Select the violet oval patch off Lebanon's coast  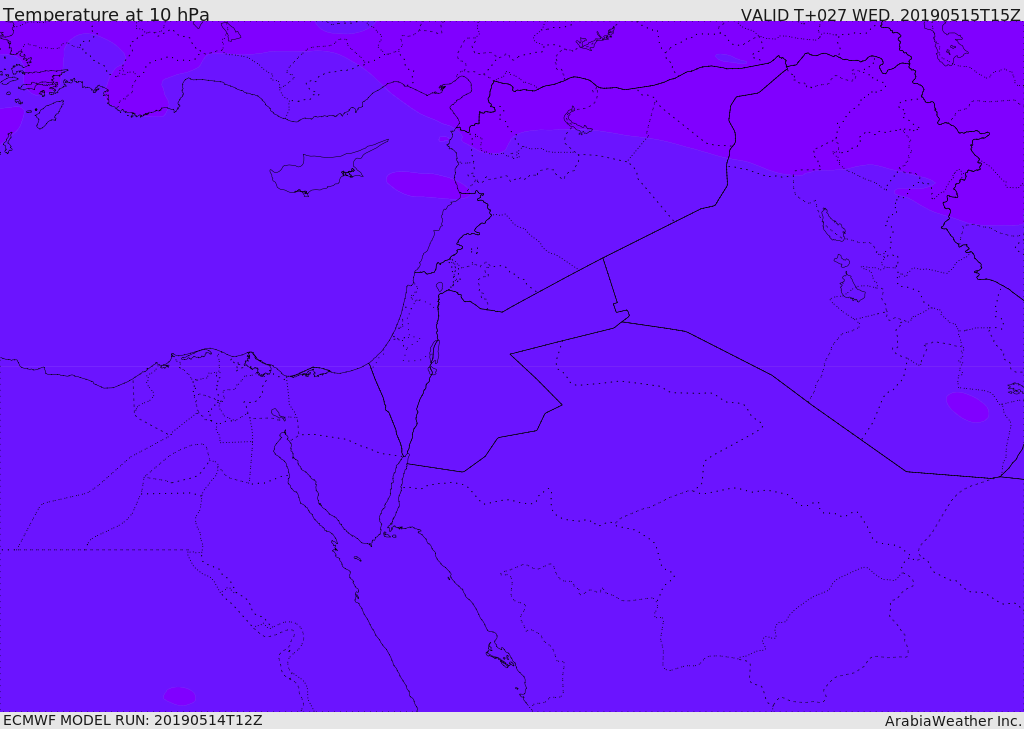point(423,184)
